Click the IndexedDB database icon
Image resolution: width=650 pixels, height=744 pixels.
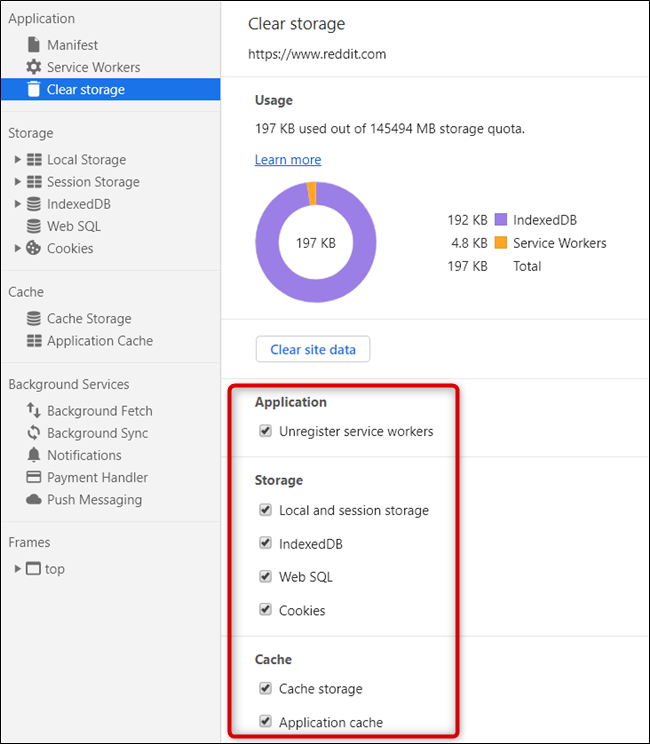point(34,204)
